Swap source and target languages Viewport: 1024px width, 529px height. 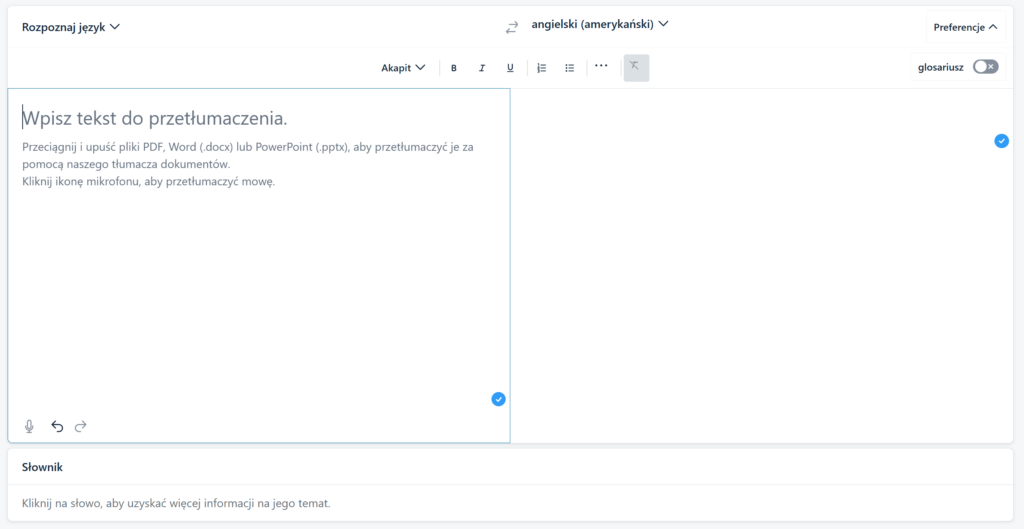tap(512, 28)
